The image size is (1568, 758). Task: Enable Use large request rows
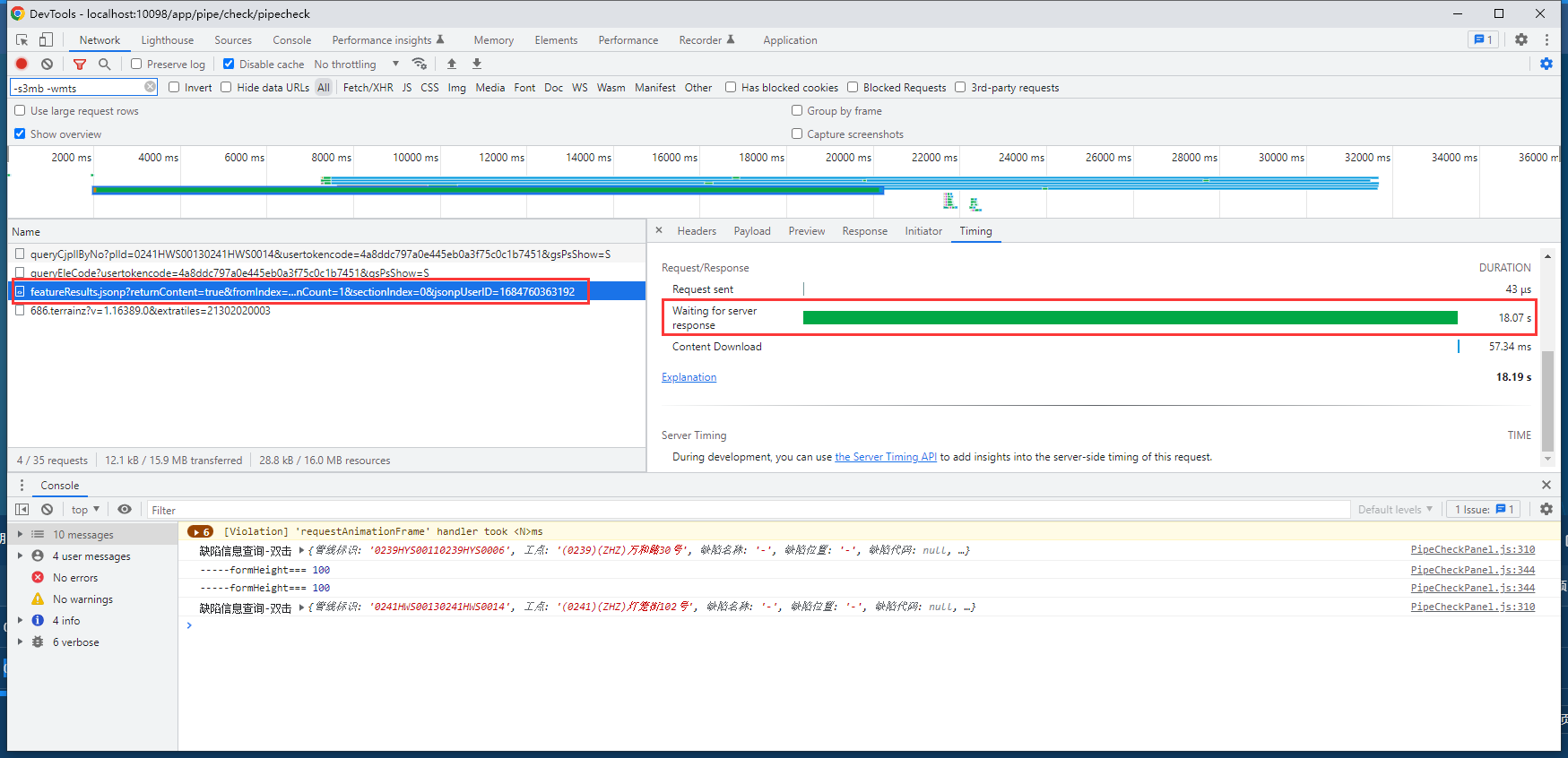20,110
